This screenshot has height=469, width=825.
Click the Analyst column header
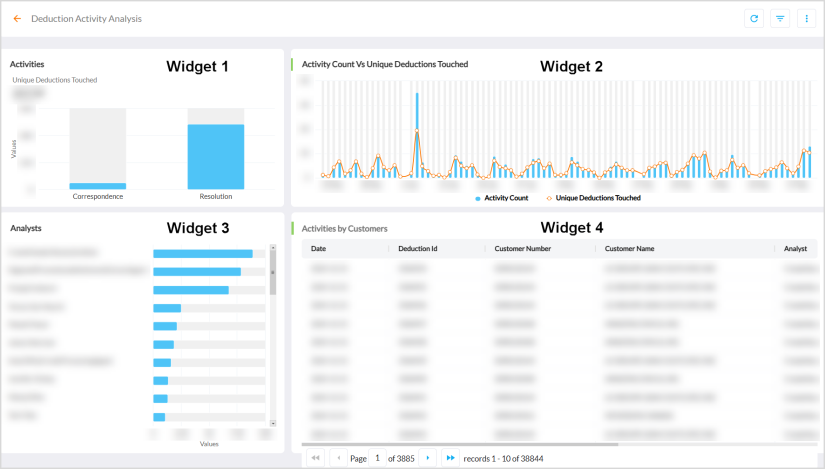point(796,248)
